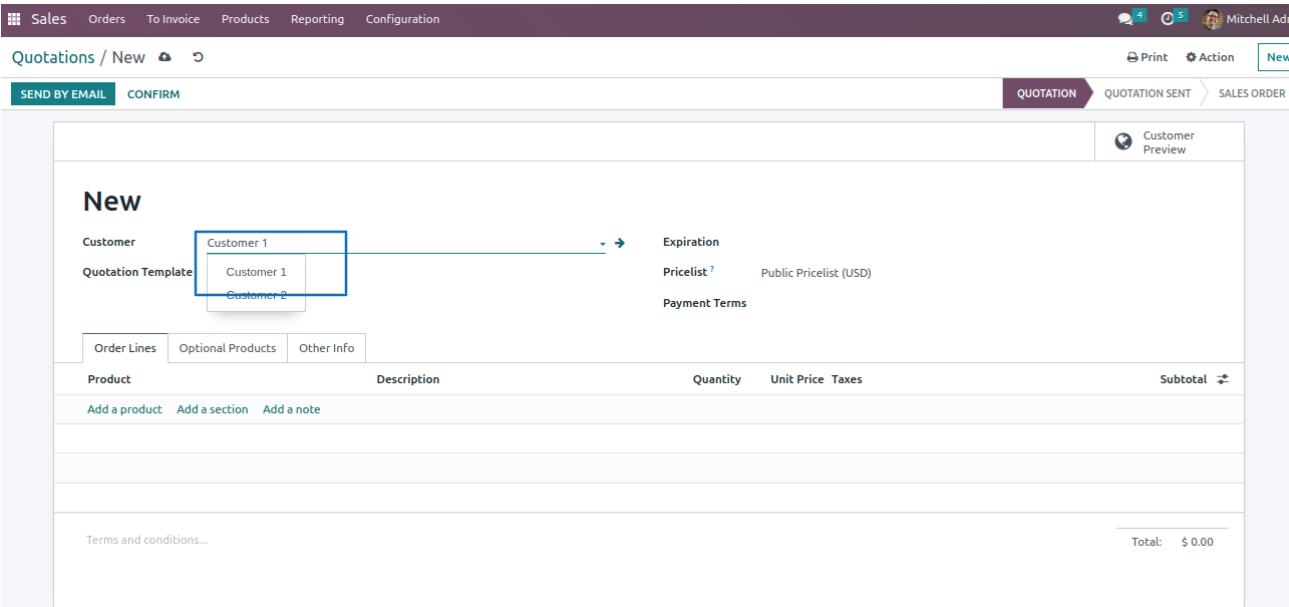This screenshot has width=1289, height=607.
Task: Open the chat messages icon
Action: coord(1126,19)
